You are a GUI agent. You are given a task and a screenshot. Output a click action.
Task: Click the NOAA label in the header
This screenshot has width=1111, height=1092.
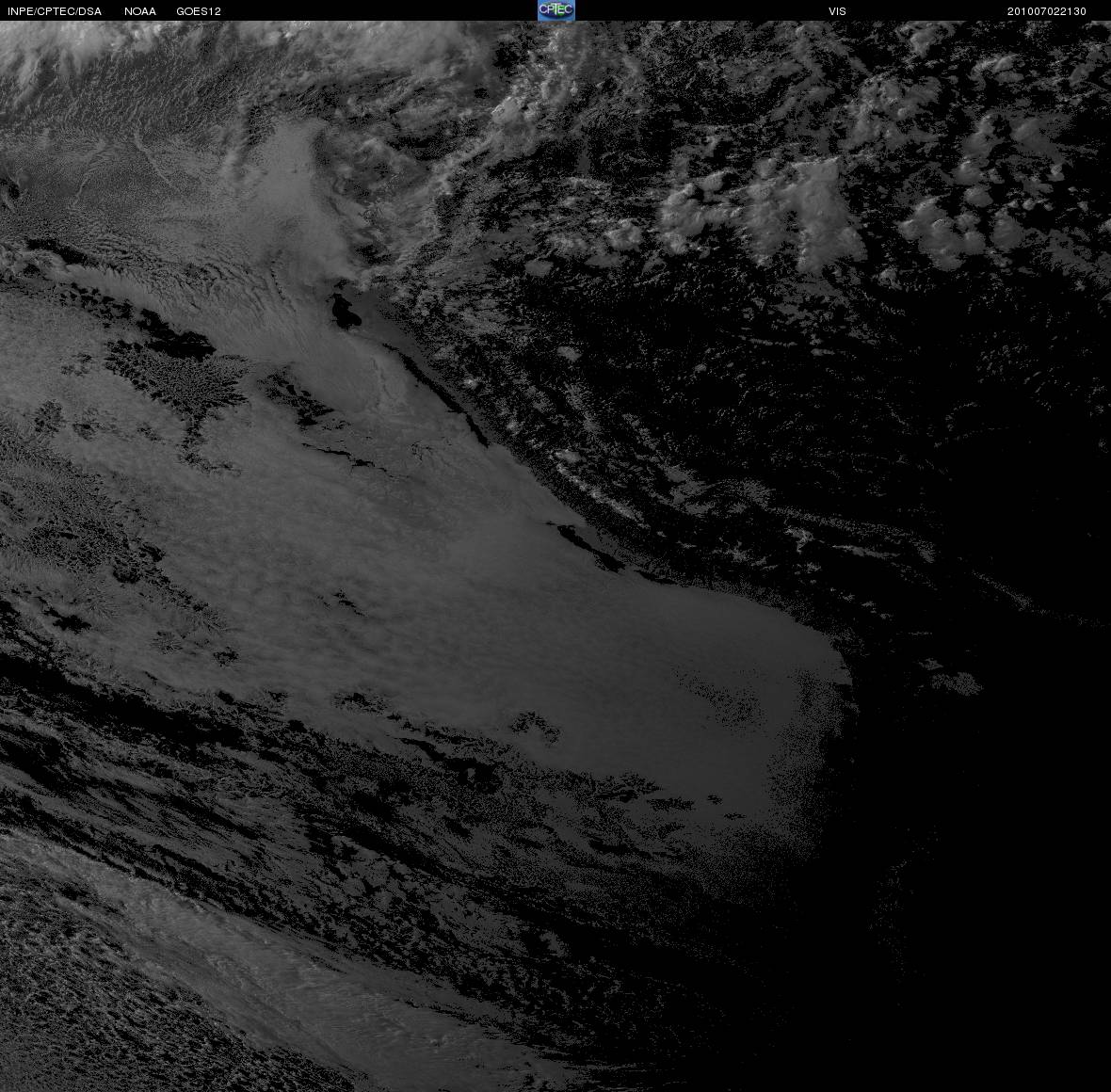tap(140, 11)
